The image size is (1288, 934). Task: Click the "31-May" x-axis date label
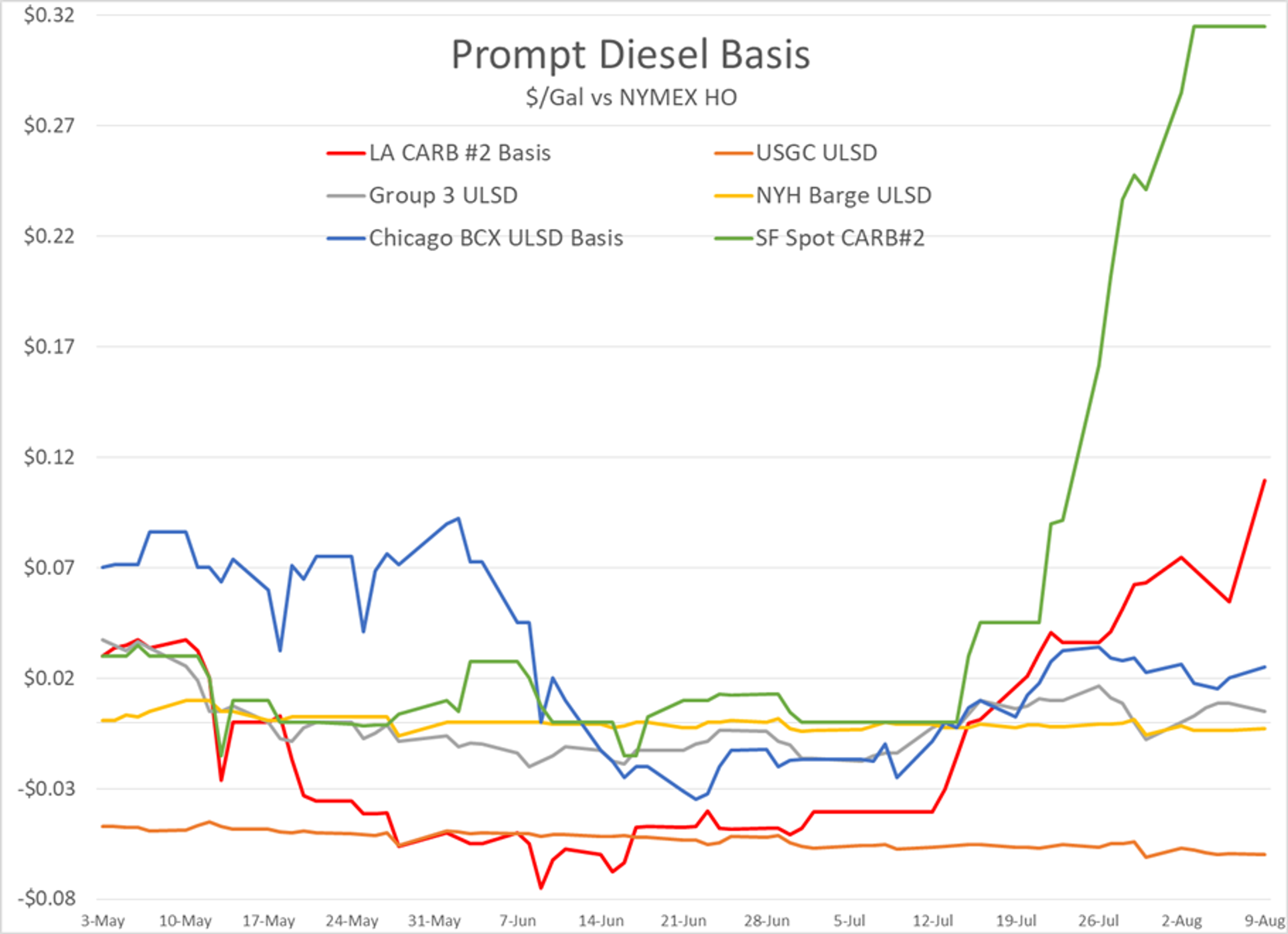(434, 920)
